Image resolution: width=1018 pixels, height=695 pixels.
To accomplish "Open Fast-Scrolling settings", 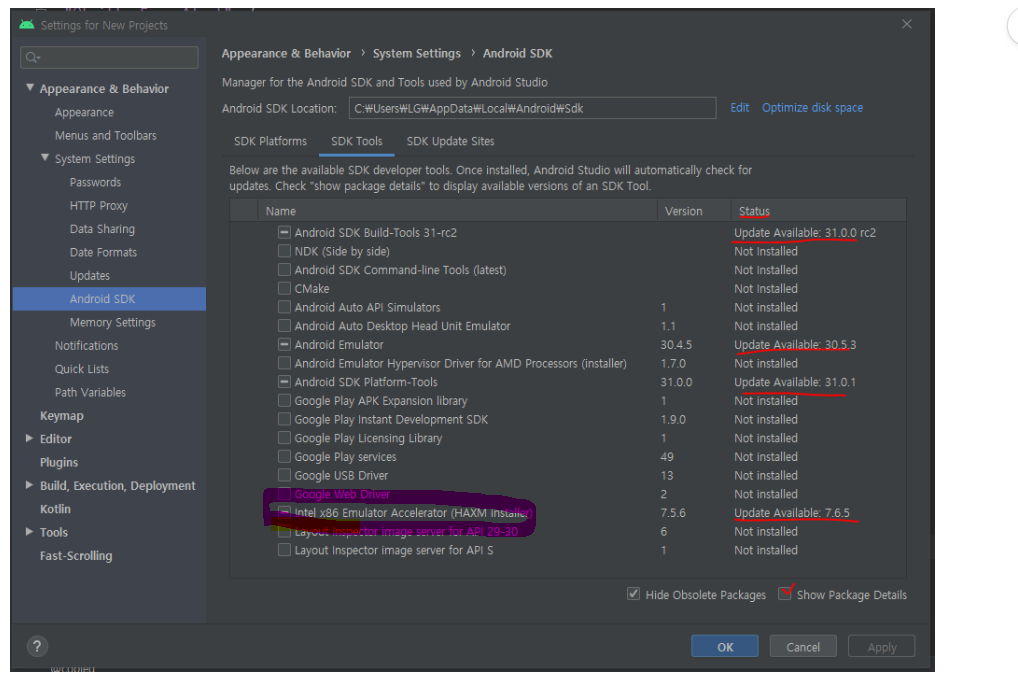I will pyautogui.click(x=76, y=556).
